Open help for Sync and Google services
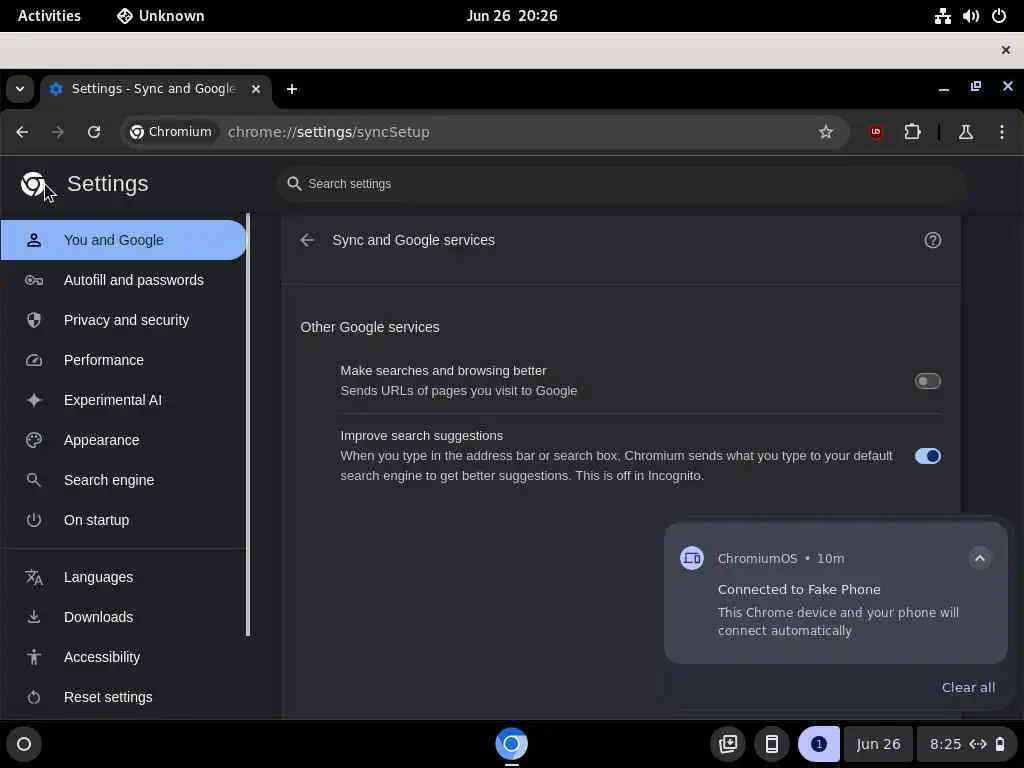 [933, 240]
